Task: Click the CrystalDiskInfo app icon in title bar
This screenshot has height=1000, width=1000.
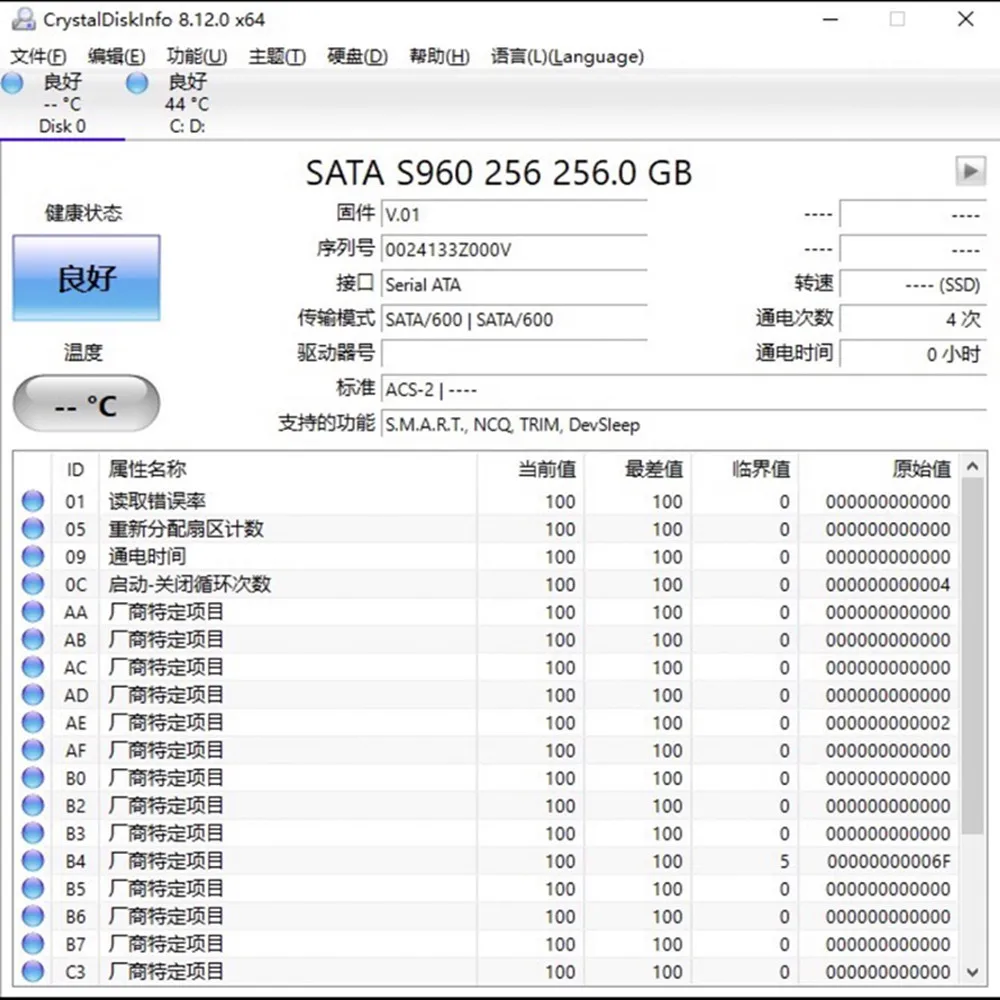Action: pos(22,19)
